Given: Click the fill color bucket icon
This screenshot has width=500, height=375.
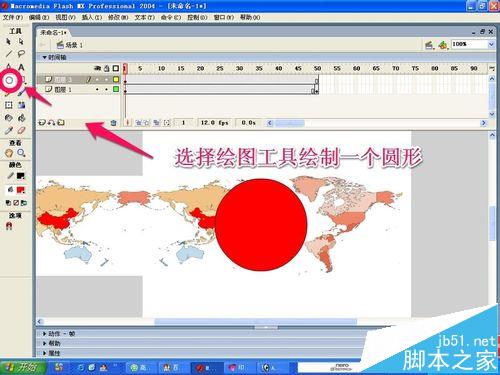Looking at the screenshot, I should pos(10,190).
